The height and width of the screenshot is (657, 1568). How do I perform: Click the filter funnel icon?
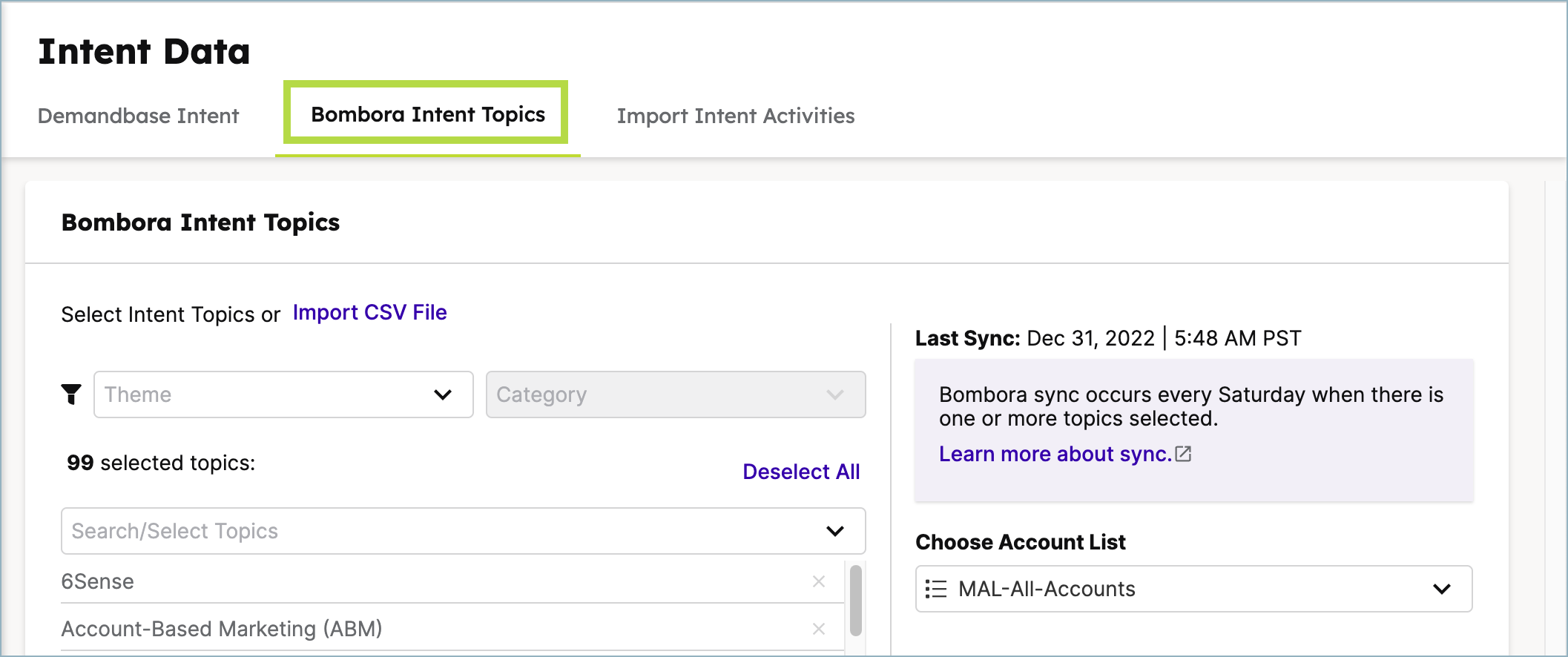coord(71,394)
